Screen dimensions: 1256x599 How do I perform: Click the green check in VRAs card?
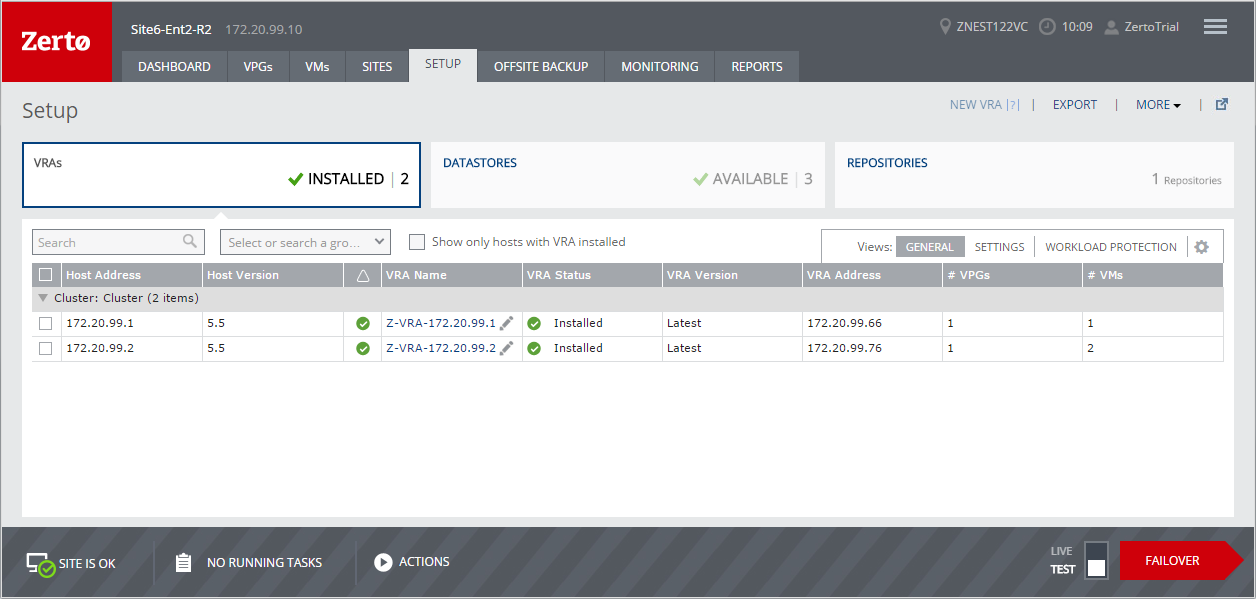295,179
